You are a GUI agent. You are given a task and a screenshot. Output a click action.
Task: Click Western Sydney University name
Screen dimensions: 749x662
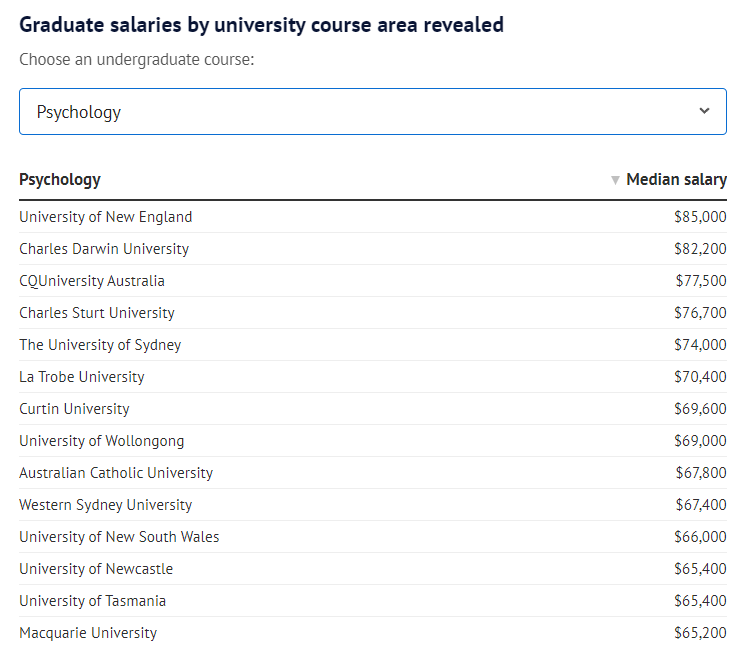pyautogui.click(x=106, y=505)
